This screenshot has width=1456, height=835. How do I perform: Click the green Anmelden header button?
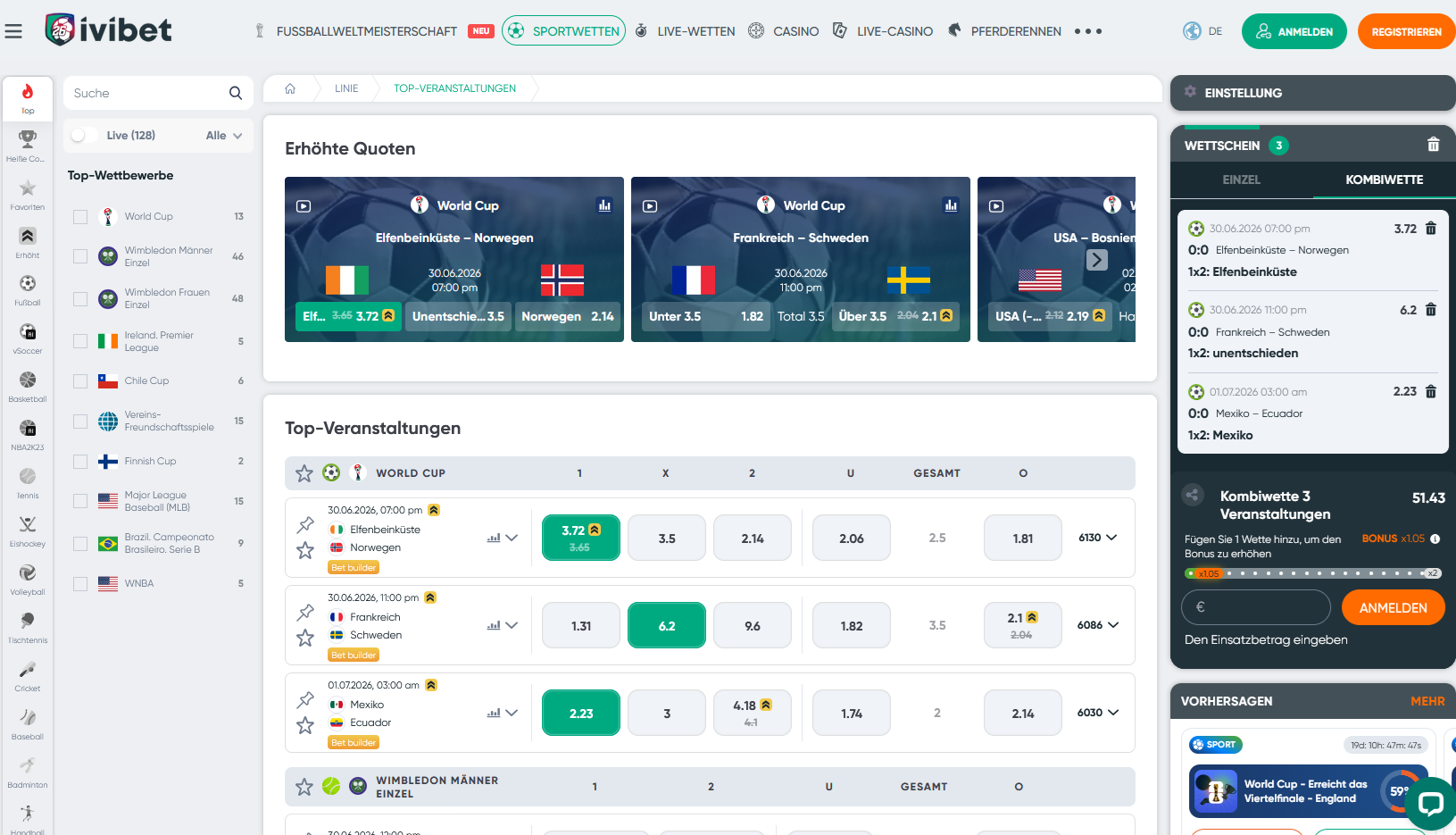tap(1294, 31)
